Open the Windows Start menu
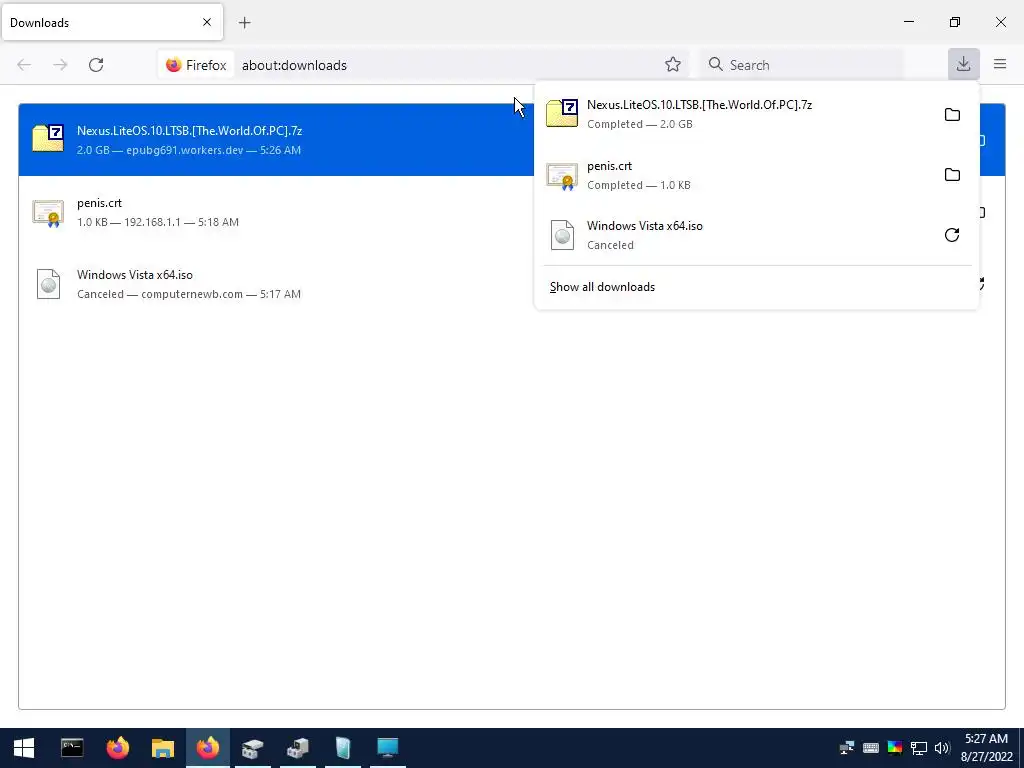 [x=24, y=748]
